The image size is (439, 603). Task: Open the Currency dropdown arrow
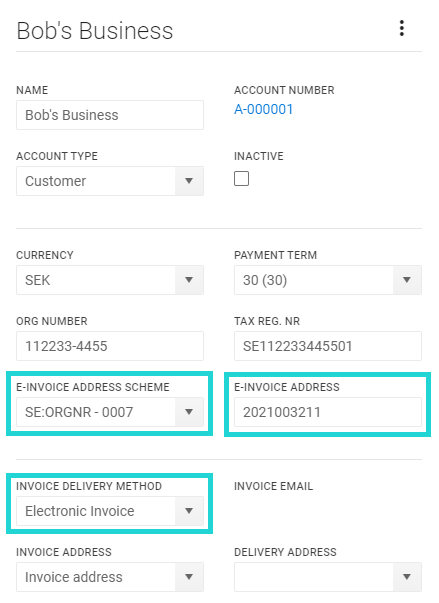point(189,280)
